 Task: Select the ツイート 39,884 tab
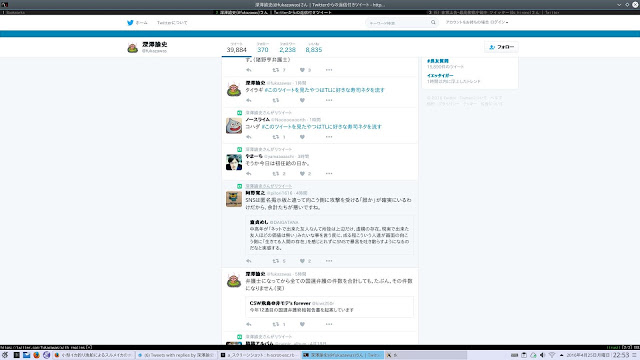point(236,47)
